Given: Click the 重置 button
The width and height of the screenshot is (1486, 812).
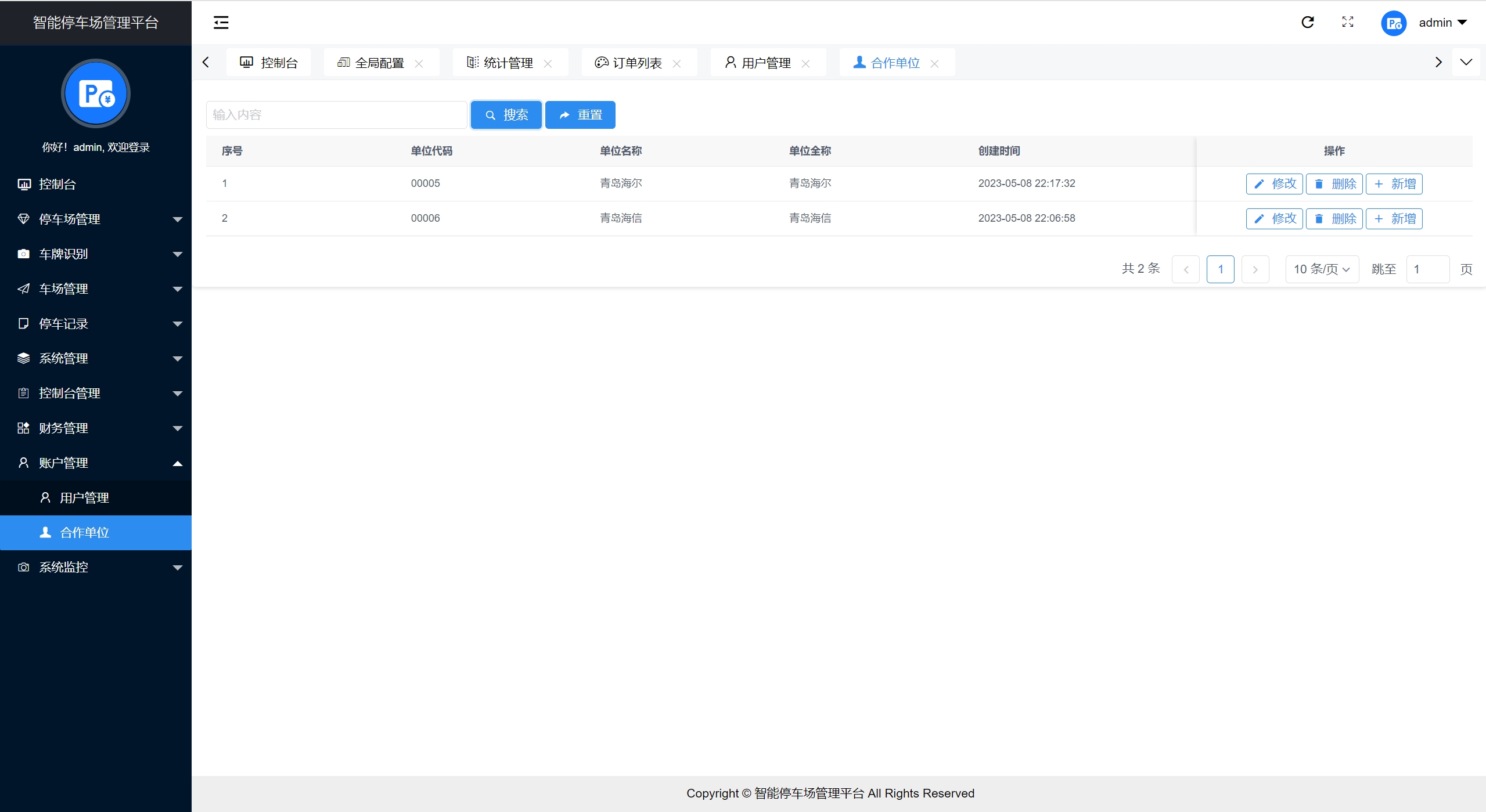Looking at the screenshot, I should (580, 115).
